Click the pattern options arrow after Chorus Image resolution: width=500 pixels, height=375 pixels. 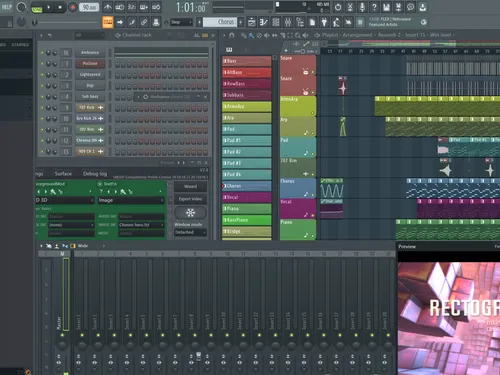[x=241, y=22]
